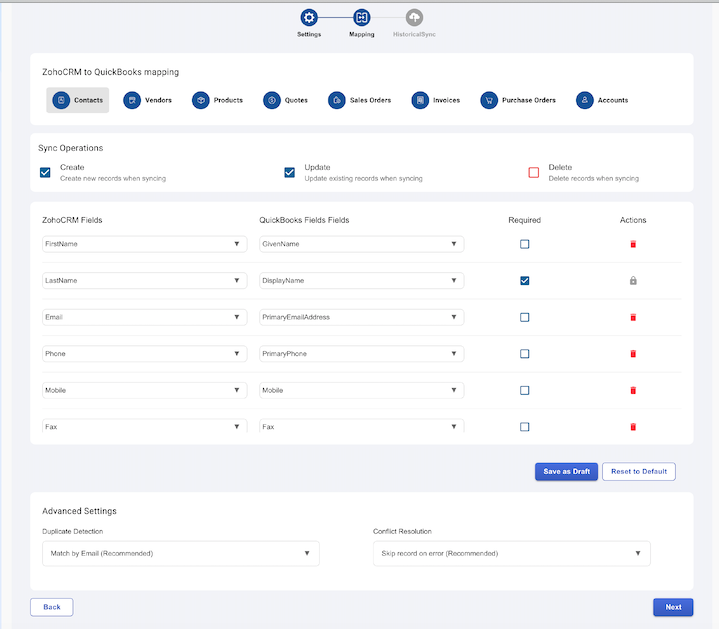Select the Contacts module icon
Screen dimensions: 719x629
coord(61,100)
